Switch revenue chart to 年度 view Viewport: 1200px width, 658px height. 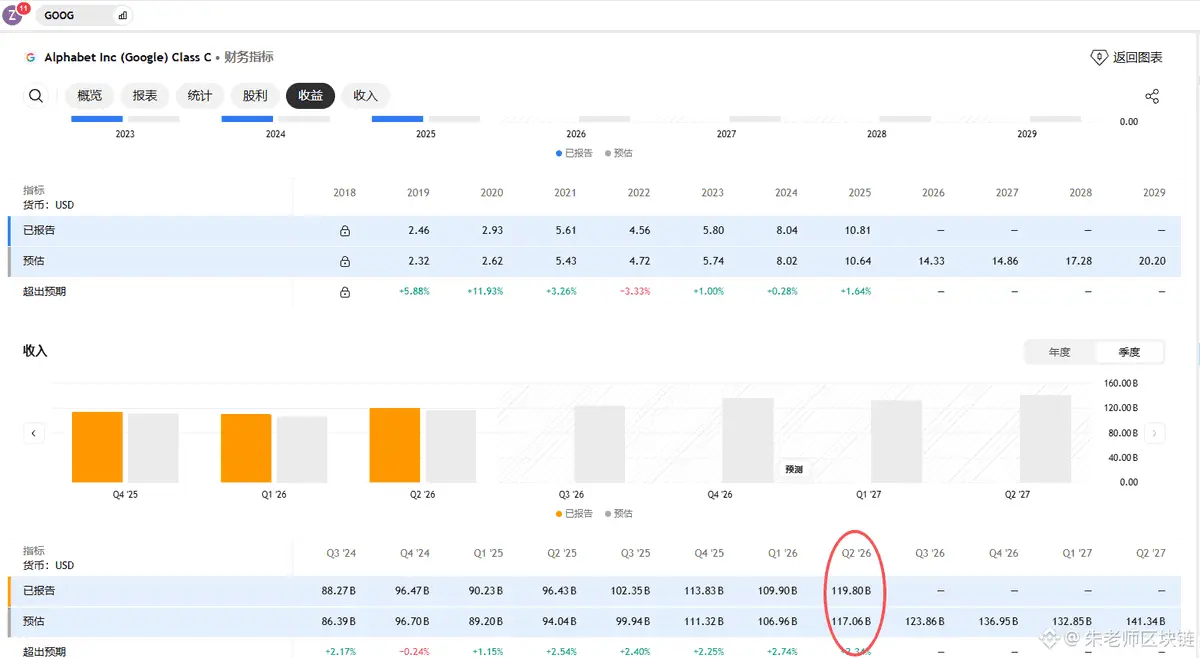[x=1059, y=352]
